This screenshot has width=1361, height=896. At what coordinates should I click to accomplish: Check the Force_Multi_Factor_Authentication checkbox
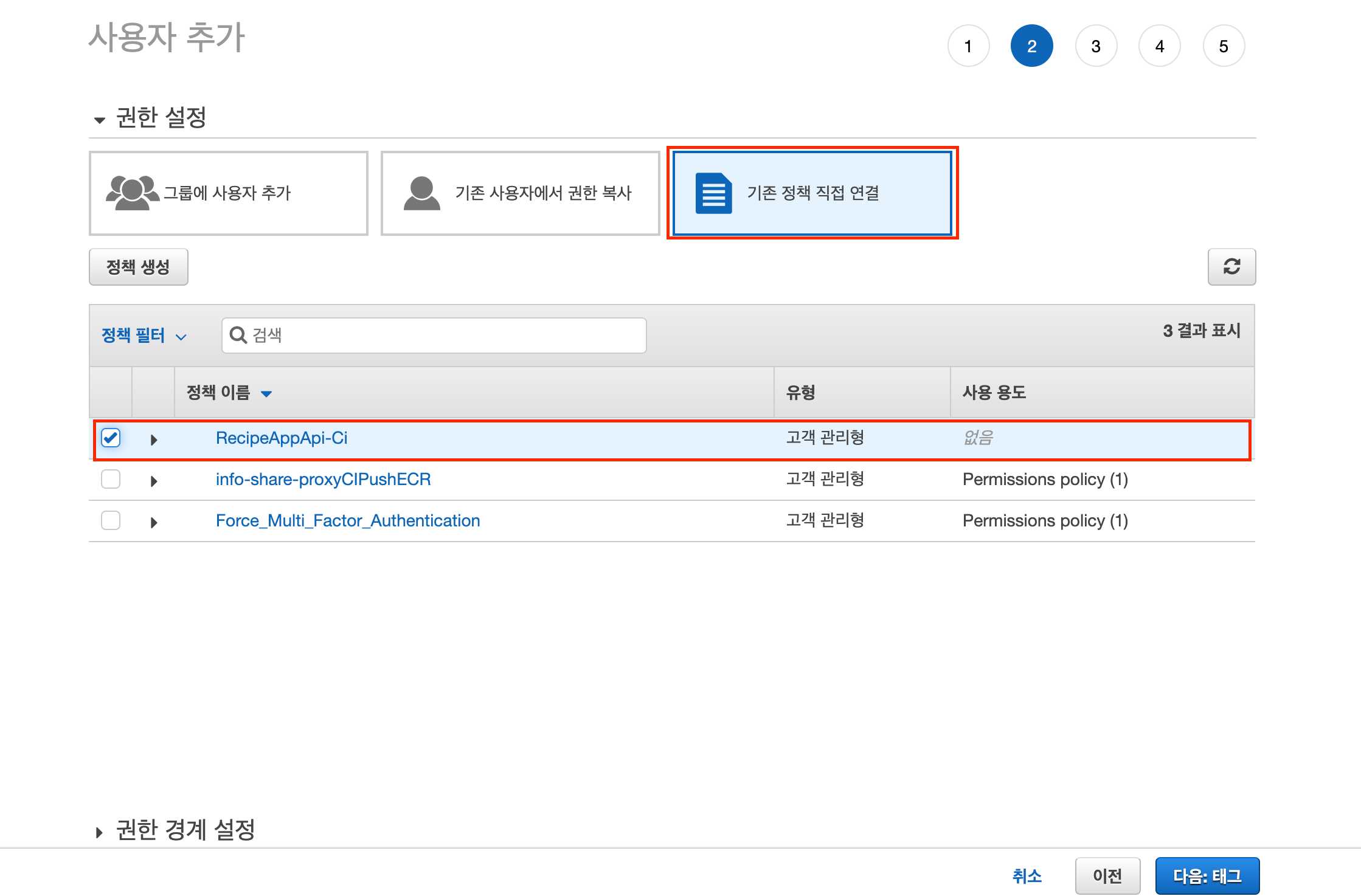tap(111, 521)
